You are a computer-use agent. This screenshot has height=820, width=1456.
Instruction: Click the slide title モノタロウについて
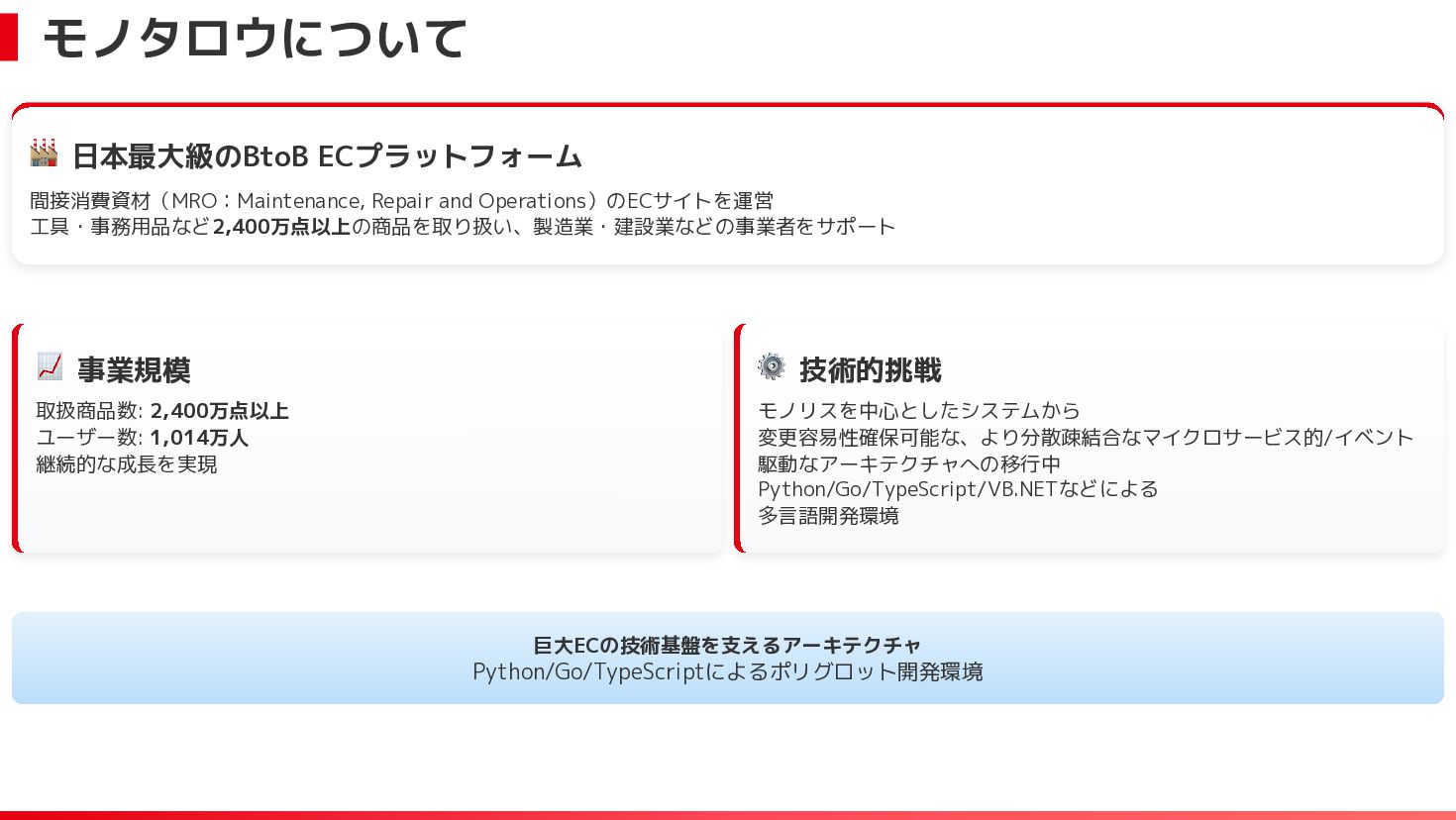pyautogui.click(x=255, y=39)
